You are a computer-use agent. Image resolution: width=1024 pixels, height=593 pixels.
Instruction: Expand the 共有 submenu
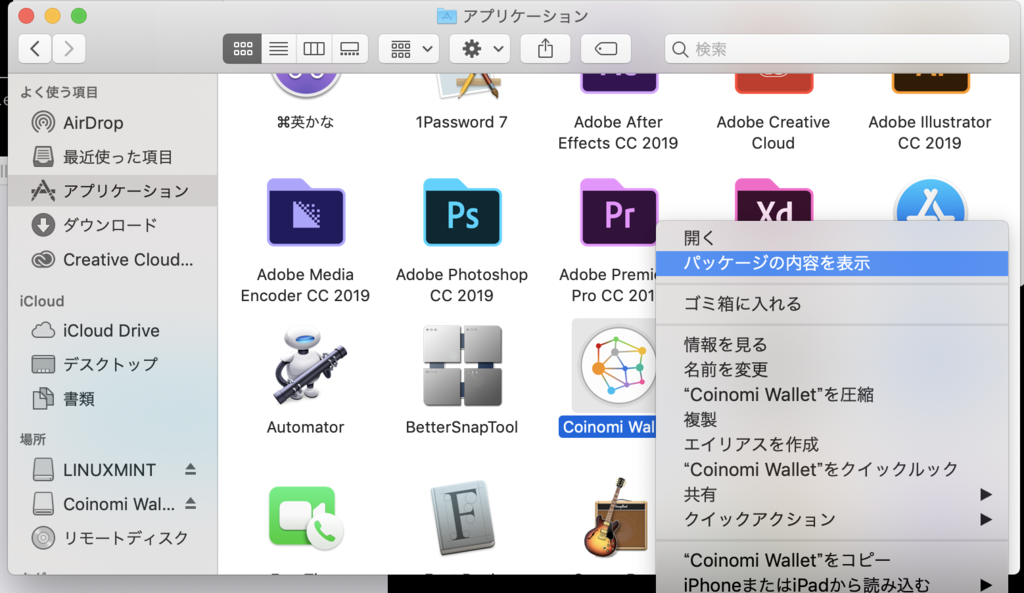832,494
